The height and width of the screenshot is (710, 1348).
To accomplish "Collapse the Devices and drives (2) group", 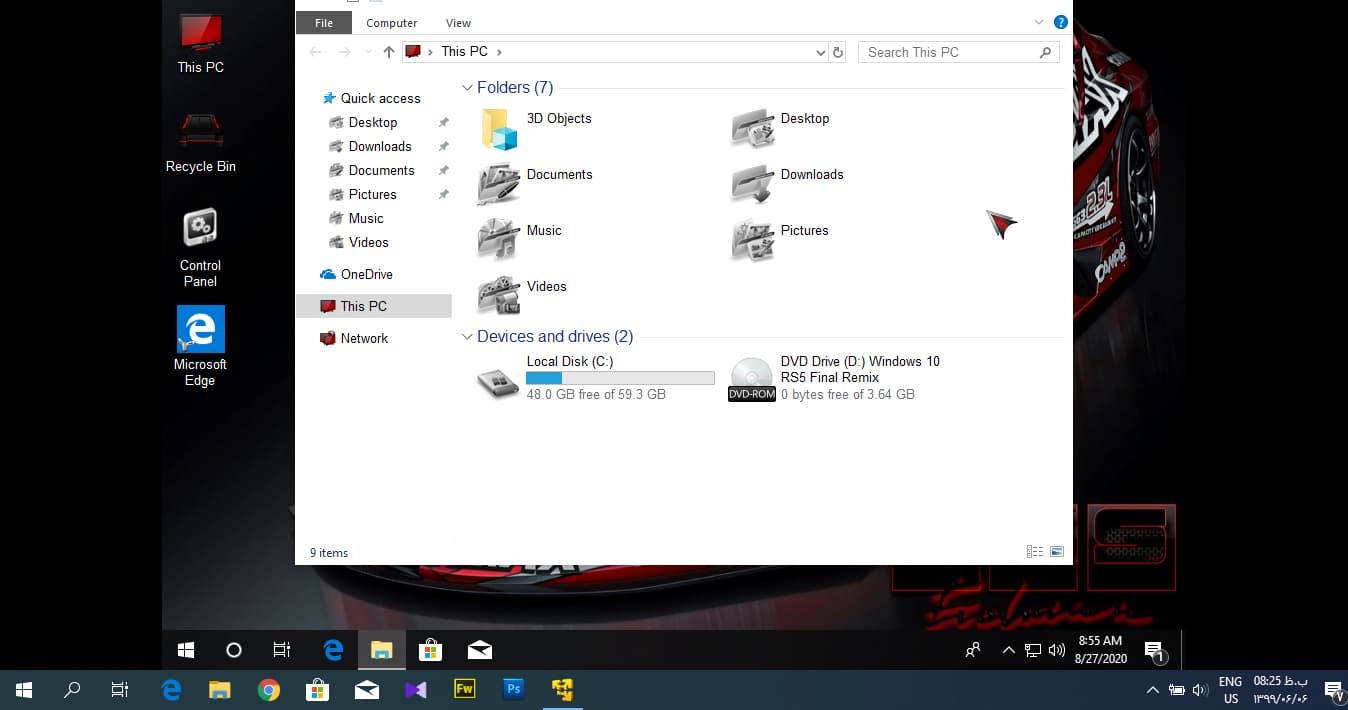I will (x=467, y=337).
